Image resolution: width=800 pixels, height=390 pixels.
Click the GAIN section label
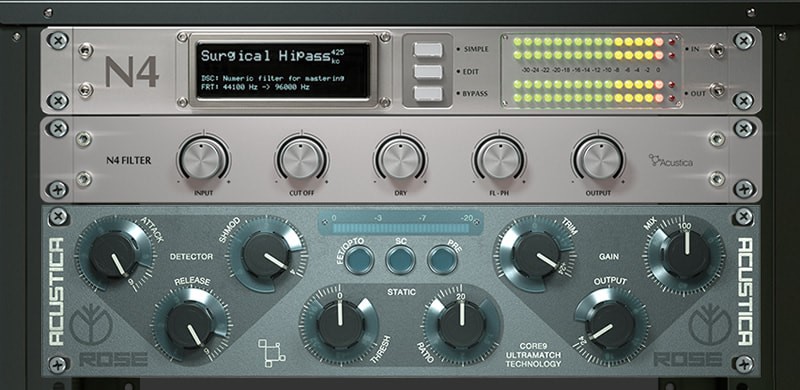click(609, 257)
